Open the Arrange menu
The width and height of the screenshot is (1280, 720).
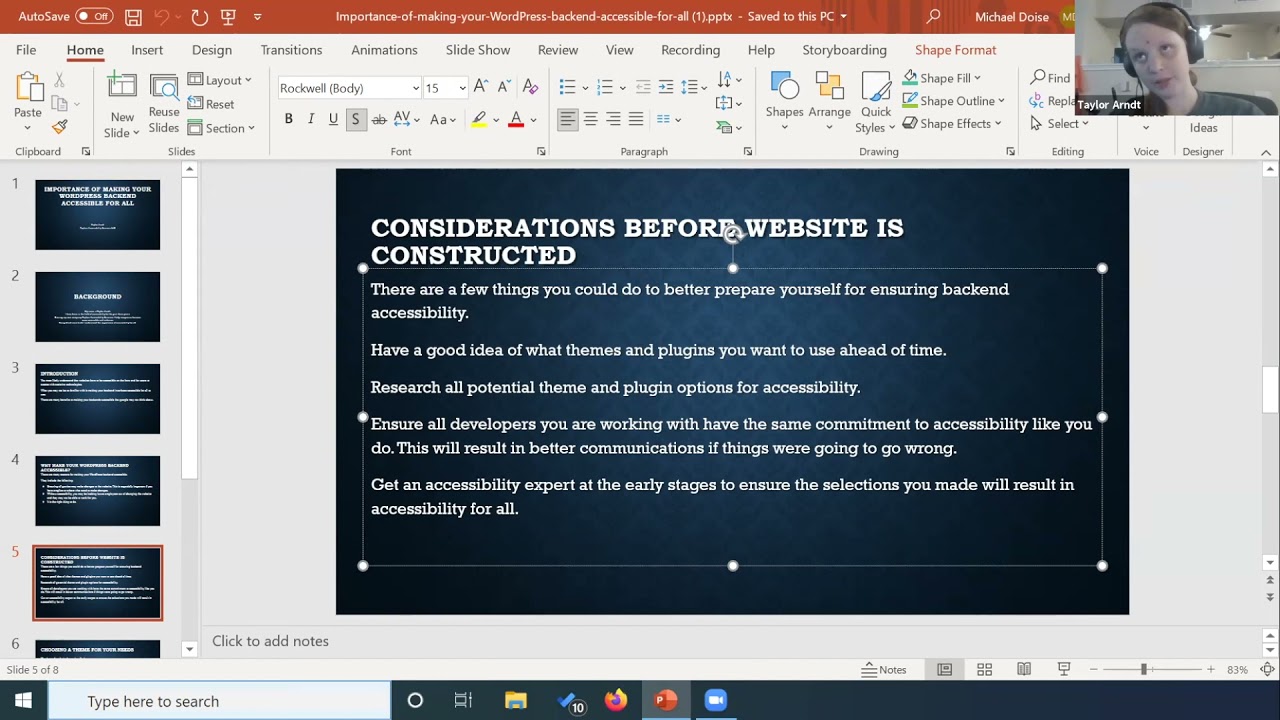(x=829, y=100)
